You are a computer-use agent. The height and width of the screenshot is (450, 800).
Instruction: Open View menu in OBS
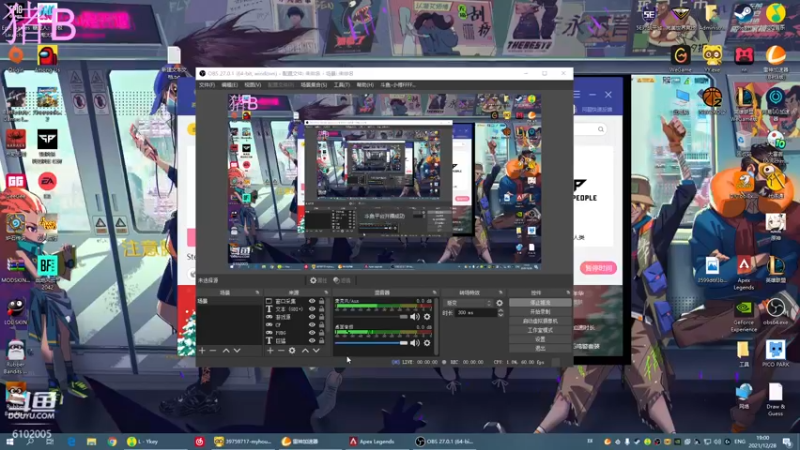click(253, 85)
